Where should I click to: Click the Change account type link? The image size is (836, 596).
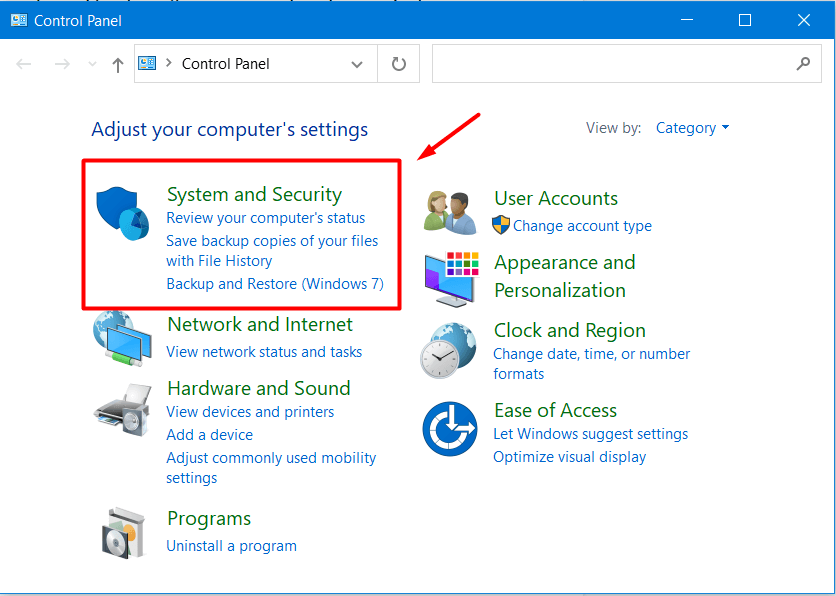tap(582, 226)
